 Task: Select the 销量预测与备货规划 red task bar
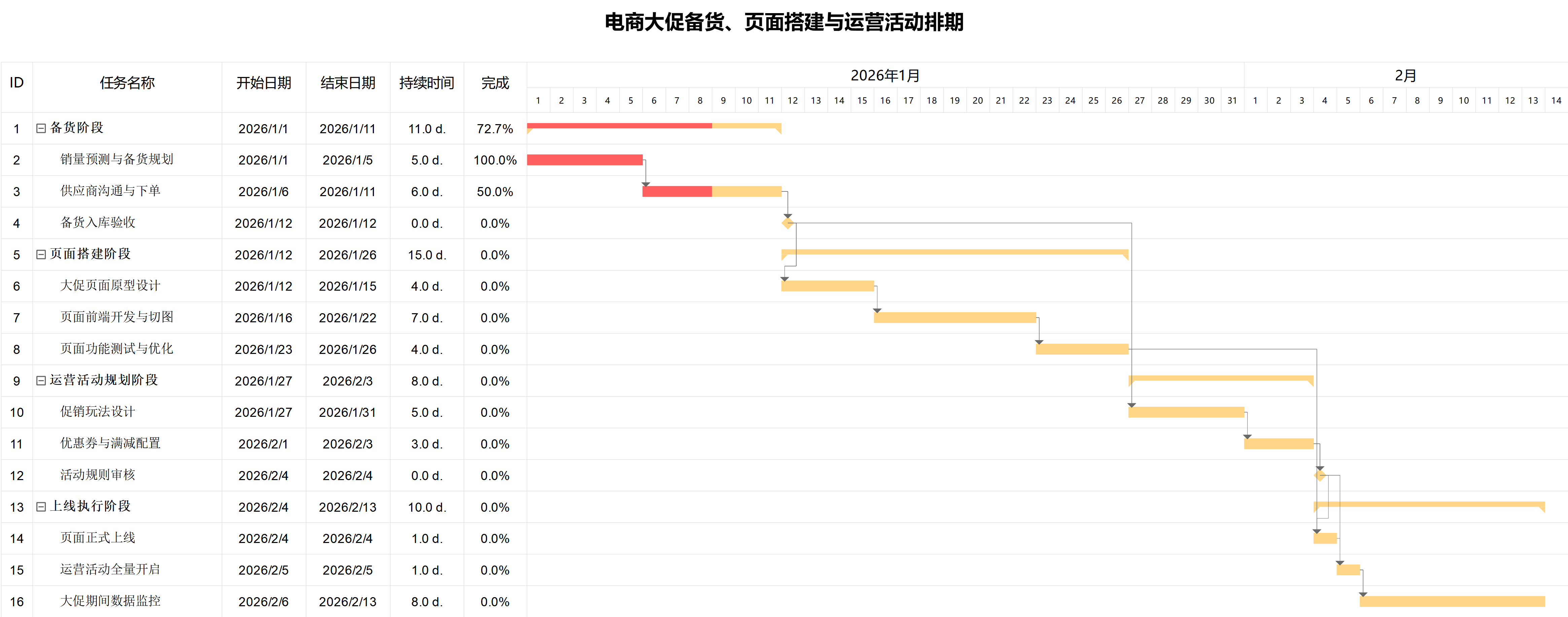click(x=584, y=160)
